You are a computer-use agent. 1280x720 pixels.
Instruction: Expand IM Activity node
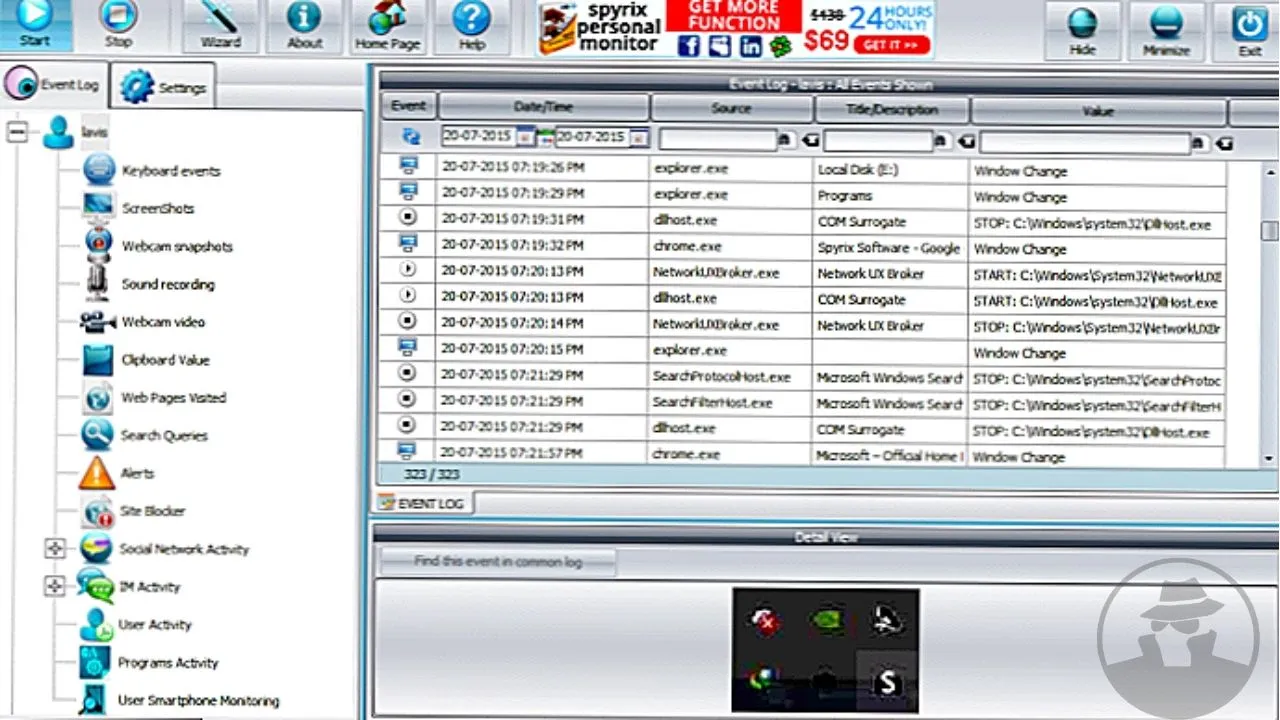click(54, 587)
